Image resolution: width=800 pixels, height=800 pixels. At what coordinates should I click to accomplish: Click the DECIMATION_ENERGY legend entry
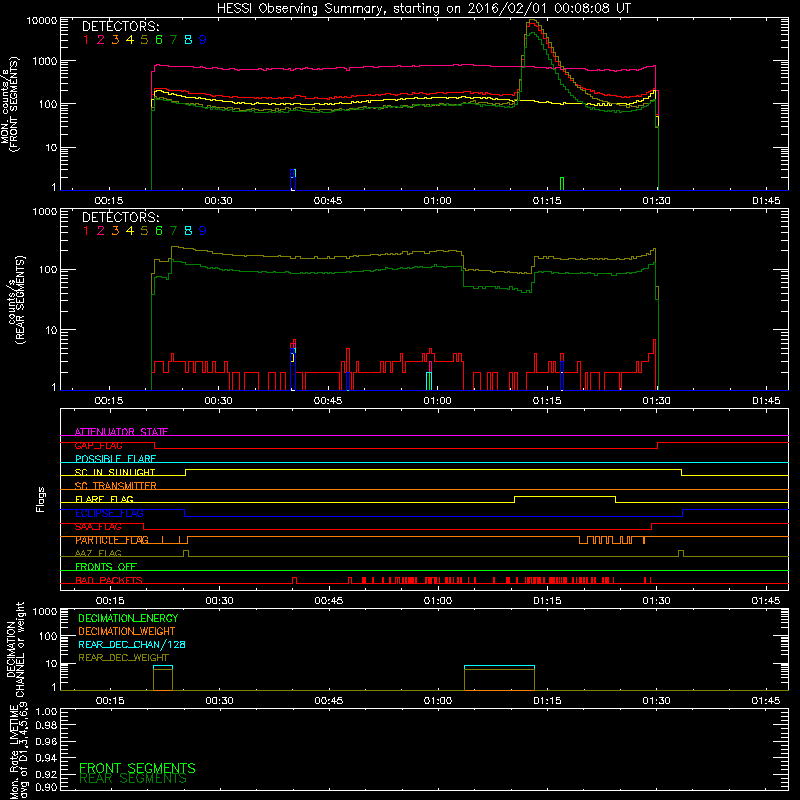(x=128, y=618)
